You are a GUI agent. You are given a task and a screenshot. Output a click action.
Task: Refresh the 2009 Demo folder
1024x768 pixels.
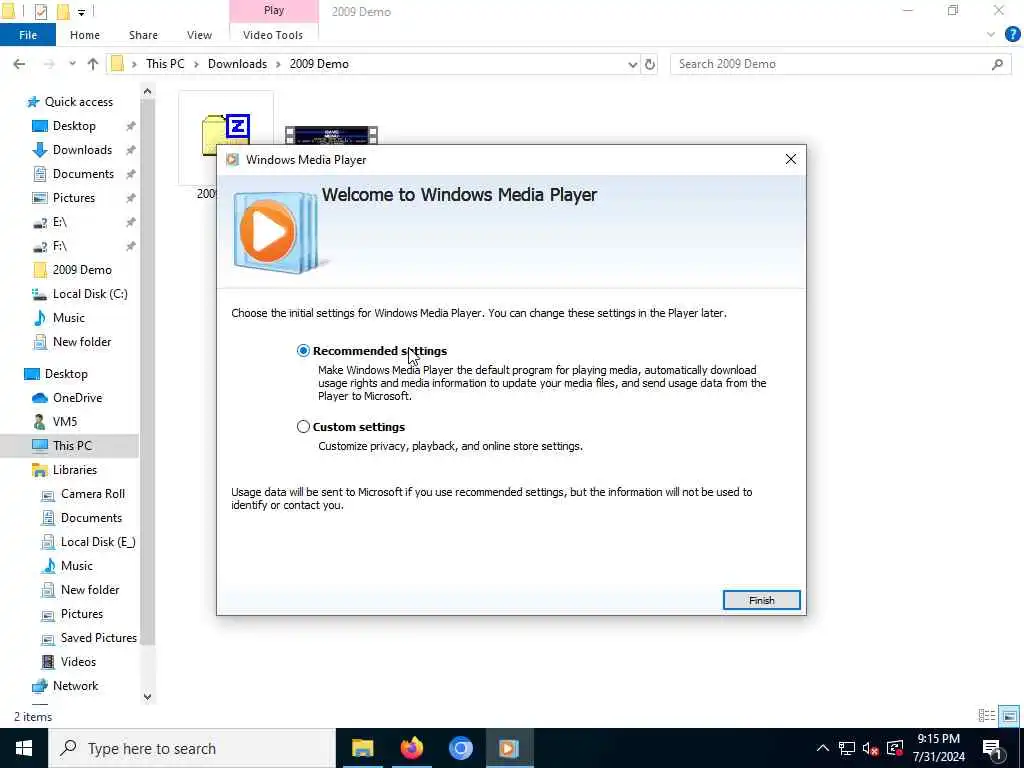650,64
